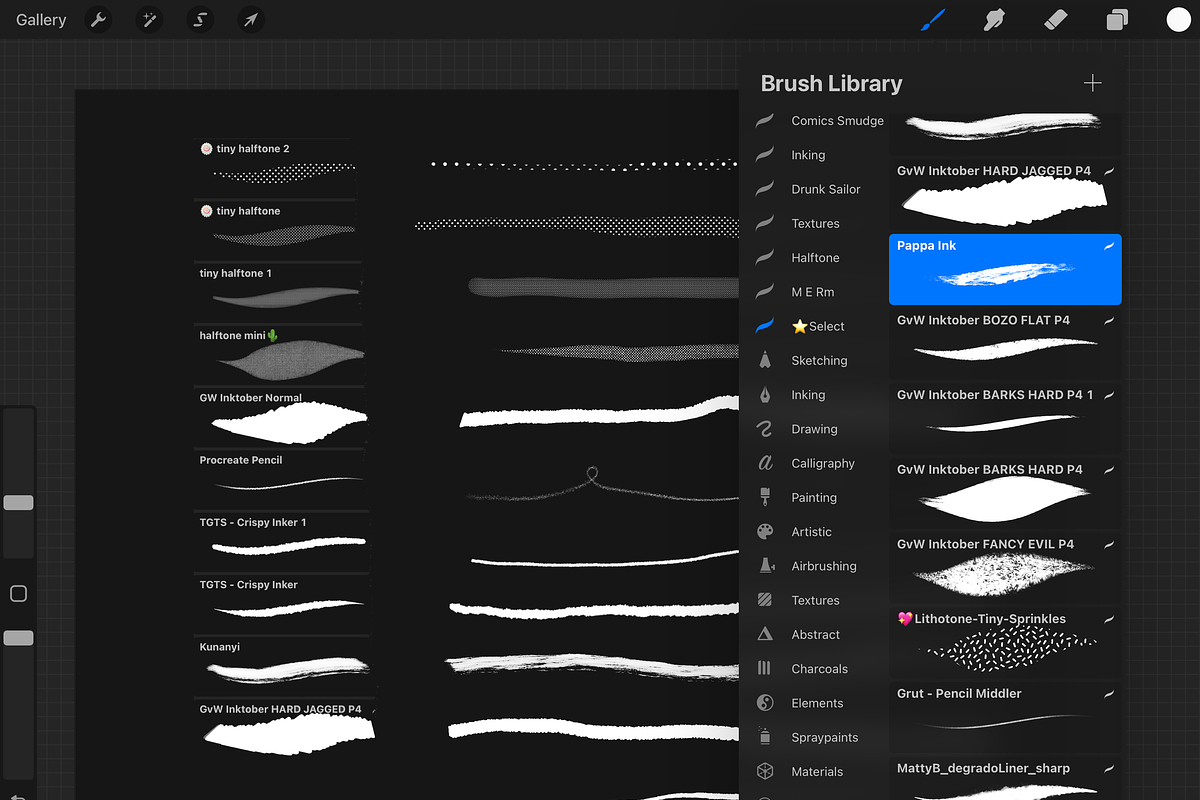
Task: Select the MattyB_degradoLiner_sharp brush
Action: [x=1005, y=779]
